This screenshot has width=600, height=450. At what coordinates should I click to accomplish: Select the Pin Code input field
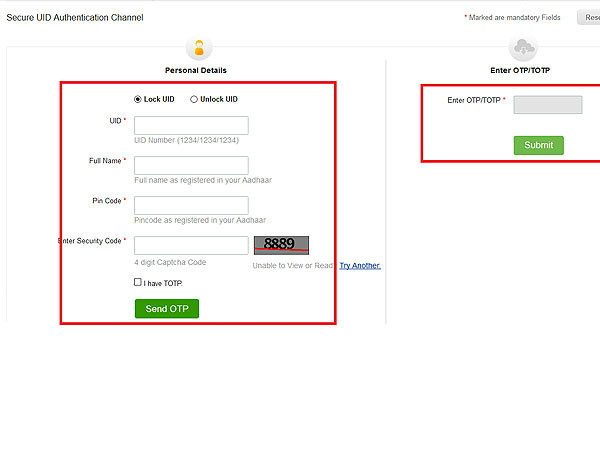[x=191, y=205]
